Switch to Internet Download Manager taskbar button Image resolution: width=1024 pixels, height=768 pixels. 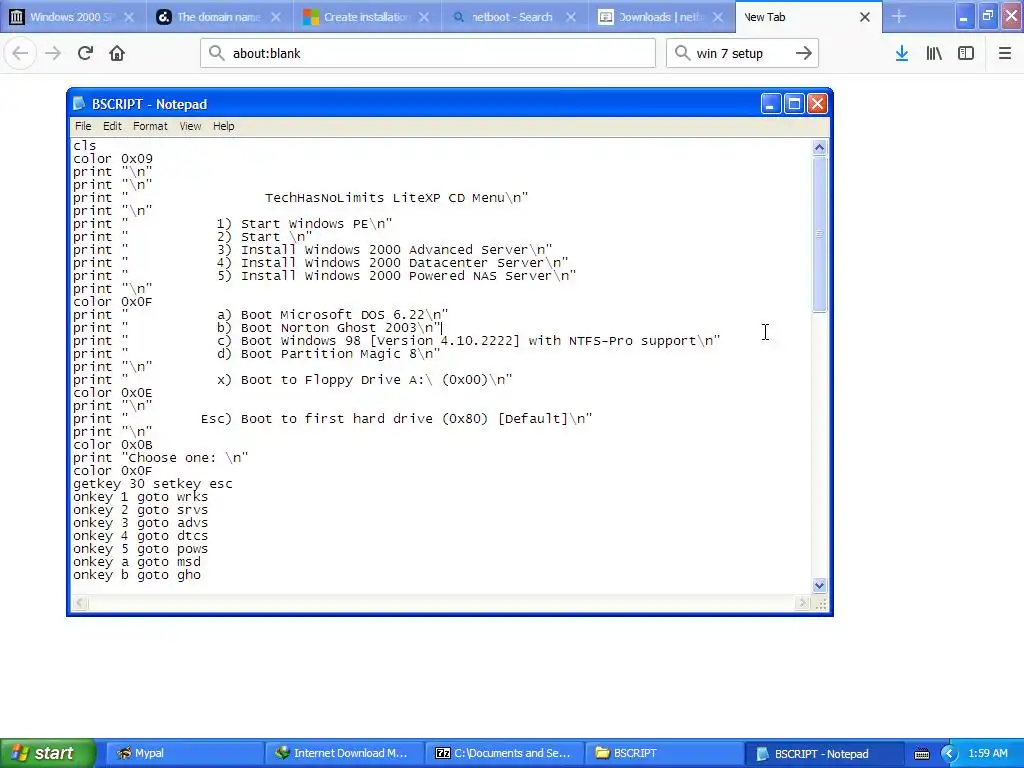pos(343,753)
